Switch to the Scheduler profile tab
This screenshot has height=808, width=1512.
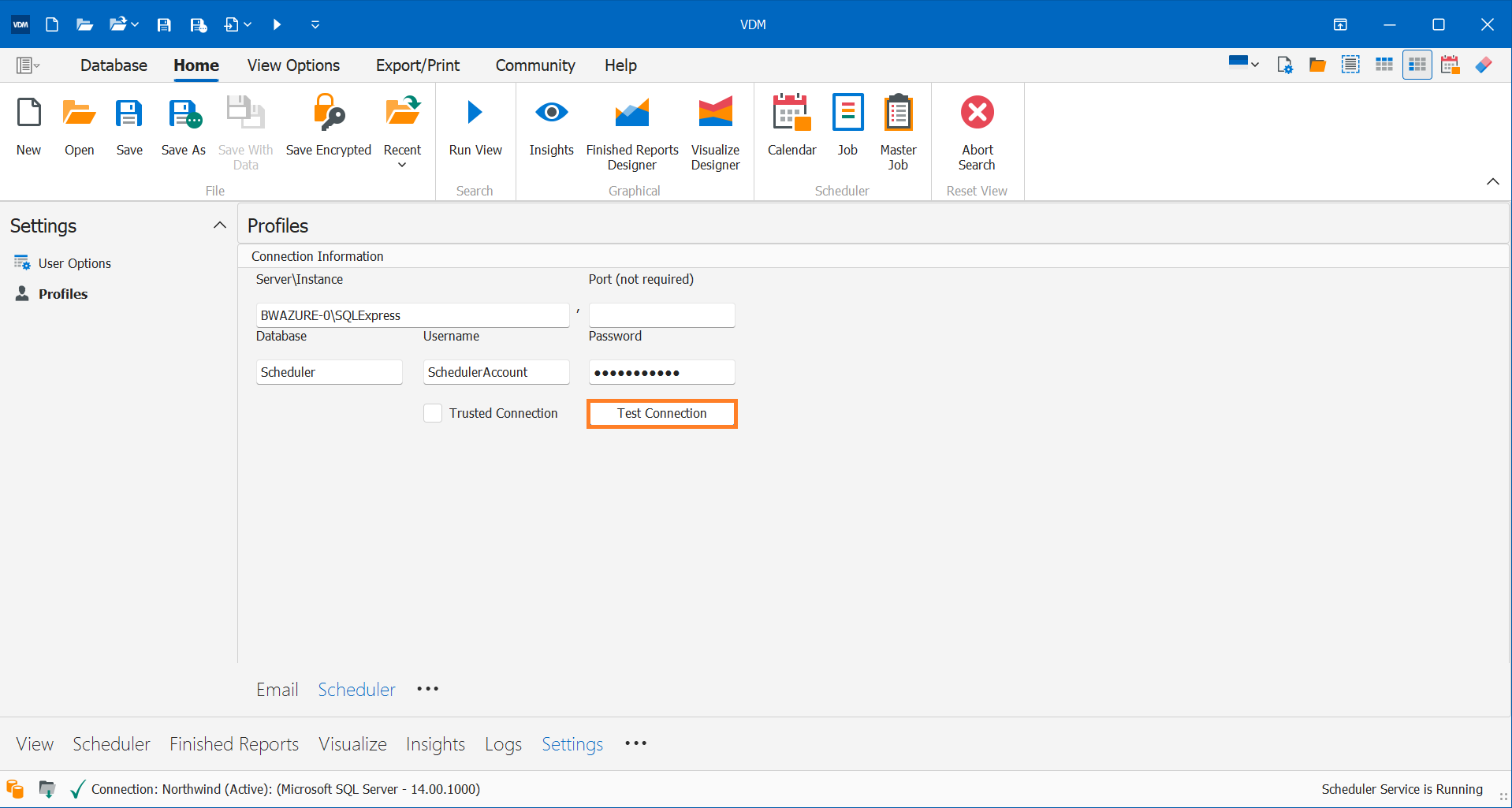click(x=356, y=690)
